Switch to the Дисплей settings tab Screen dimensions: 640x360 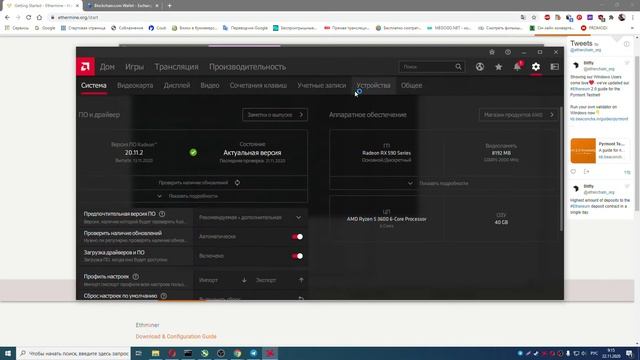point(177,86)
